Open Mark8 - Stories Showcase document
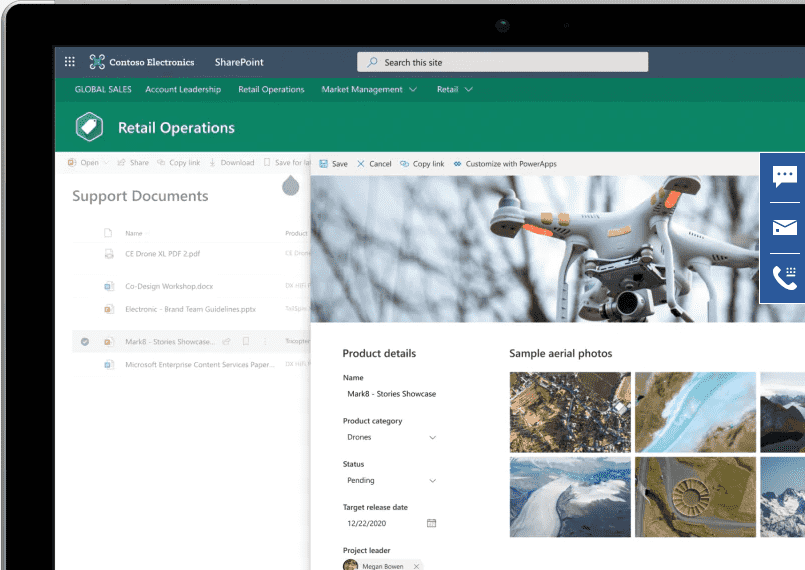The width and height of the screenshot is (805, 570). click(170, 341)
